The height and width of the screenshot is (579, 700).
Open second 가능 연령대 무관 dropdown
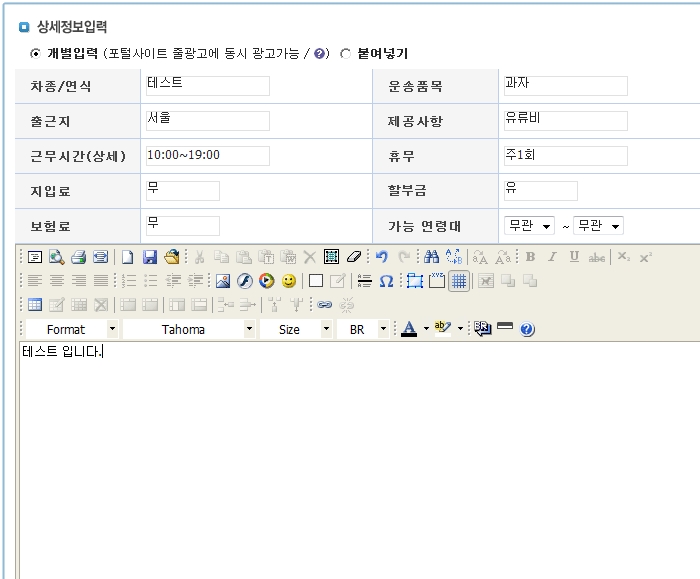tap(598, 225)
